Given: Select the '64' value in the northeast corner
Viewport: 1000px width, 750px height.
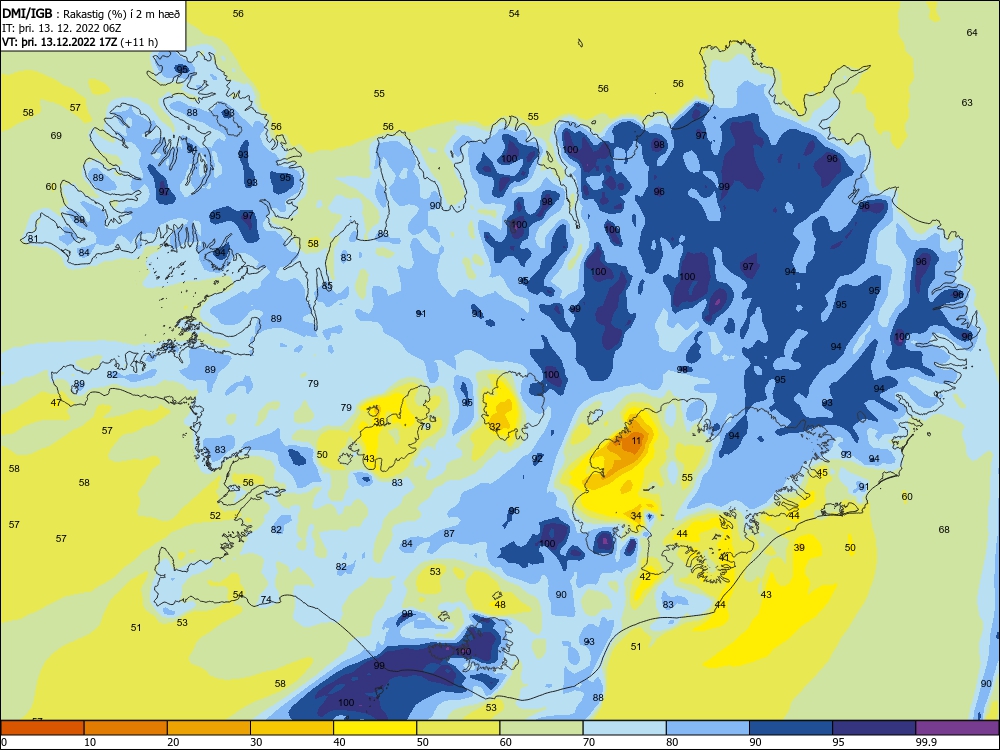Looking at the screenshot, I should pos(972,33).
